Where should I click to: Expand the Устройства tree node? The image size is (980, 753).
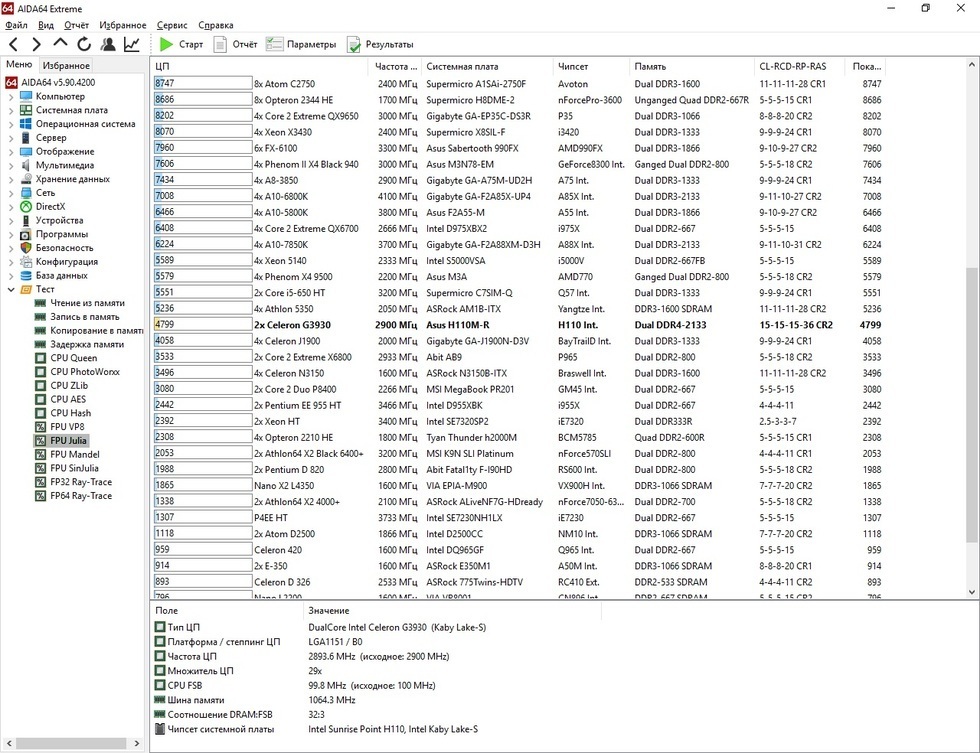[x=11, y=221]
